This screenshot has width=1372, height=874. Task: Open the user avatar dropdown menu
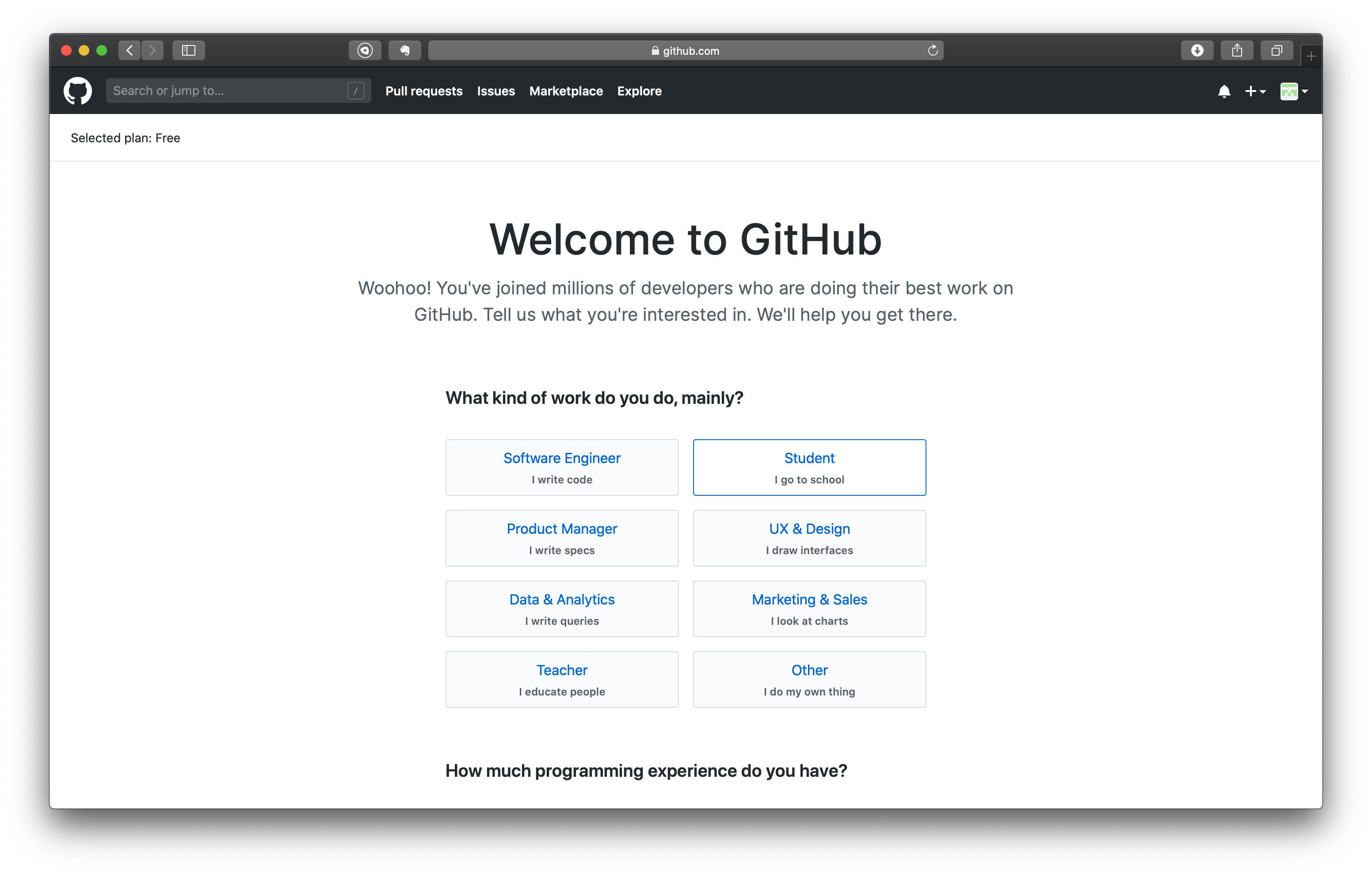(x=1294, y=91)
